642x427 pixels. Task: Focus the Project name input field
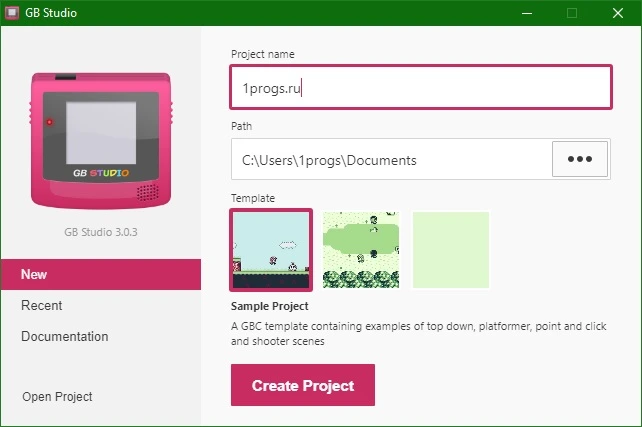tap(421, 87)
